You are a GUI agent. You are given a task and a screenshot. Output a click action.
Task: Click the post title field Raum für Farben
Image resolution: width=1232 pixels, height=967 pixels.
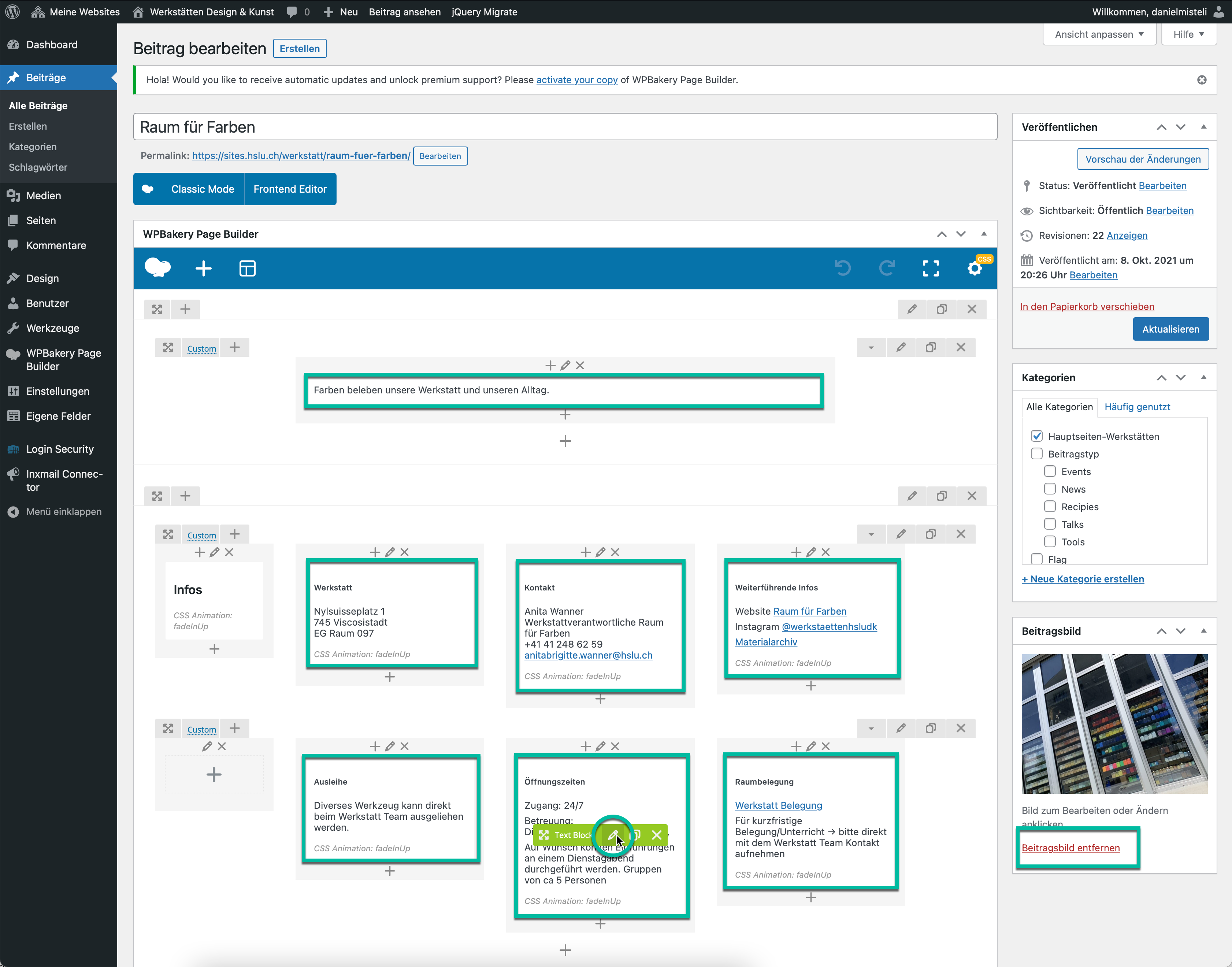565,127
